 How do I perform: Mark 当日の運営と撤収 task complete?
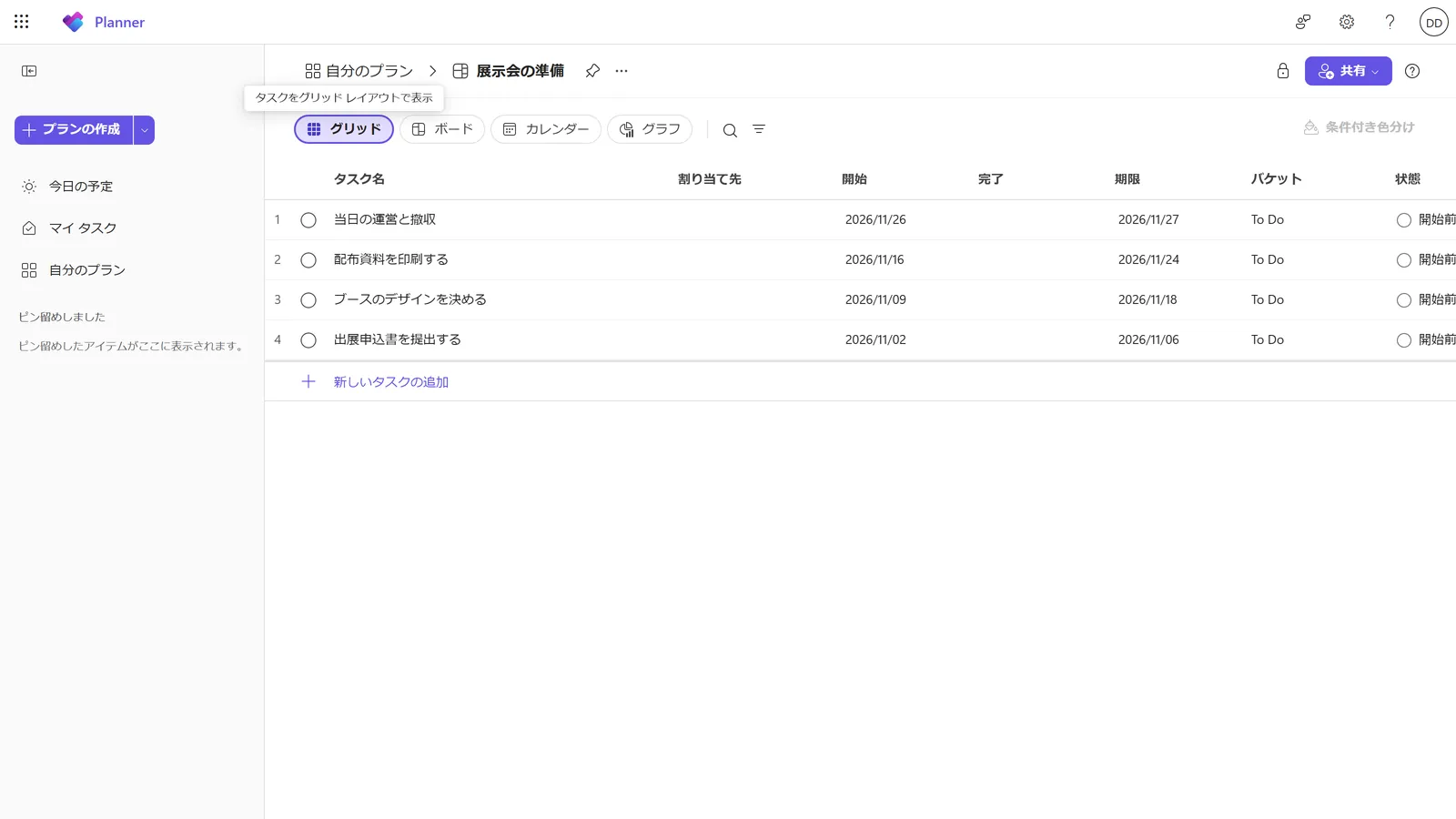pos(308,220)
